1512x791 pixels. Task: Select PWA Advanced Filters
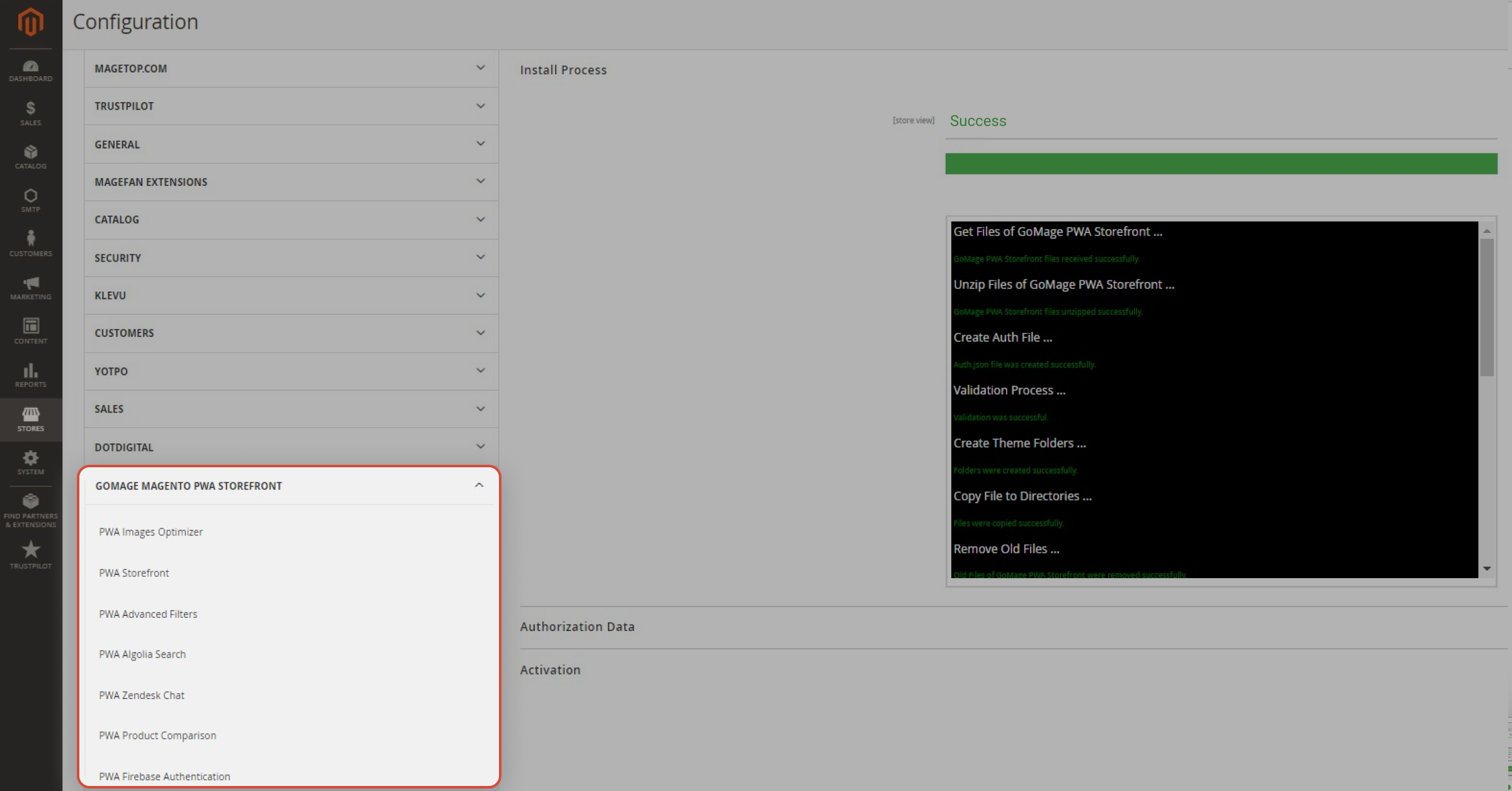pos(148,613)
